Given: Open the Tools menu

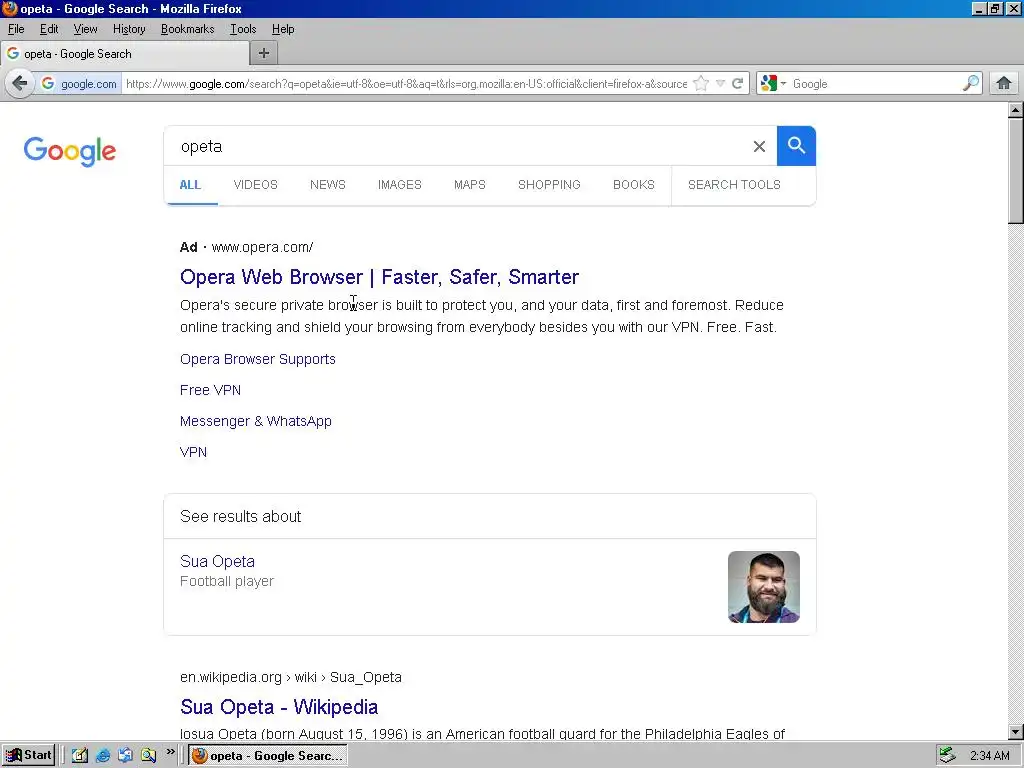Looking at the screenshot, I should tap(242, 29).
